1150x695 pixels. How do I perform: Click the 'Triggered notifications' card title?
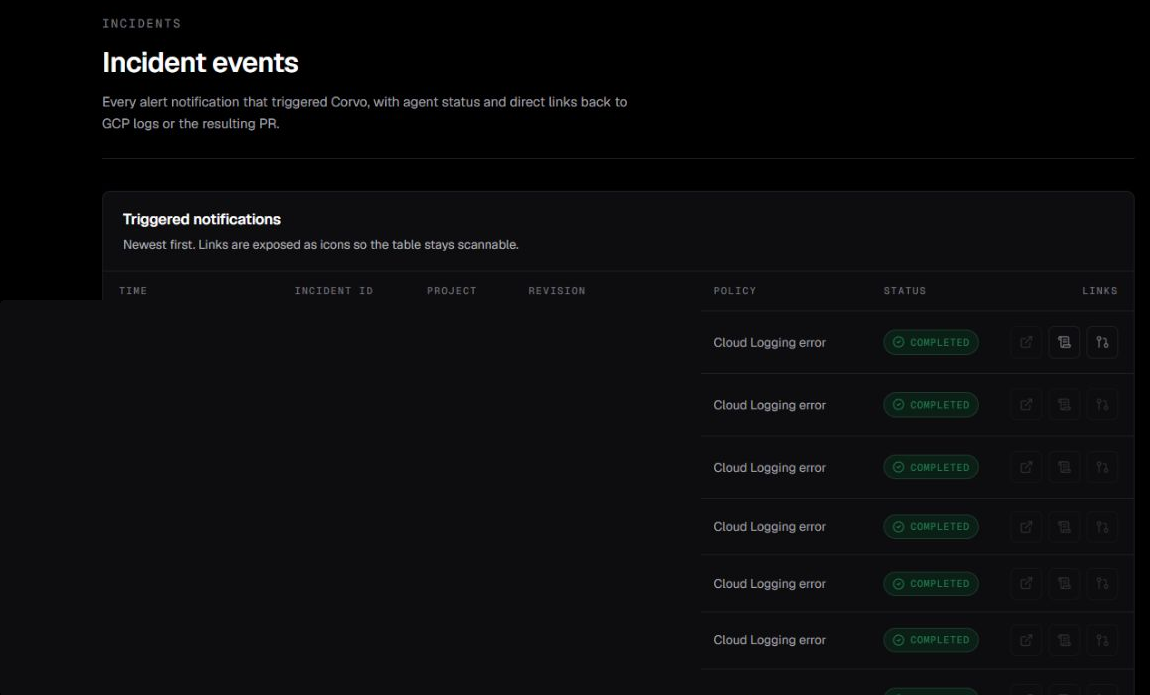[x=202, y=219]
